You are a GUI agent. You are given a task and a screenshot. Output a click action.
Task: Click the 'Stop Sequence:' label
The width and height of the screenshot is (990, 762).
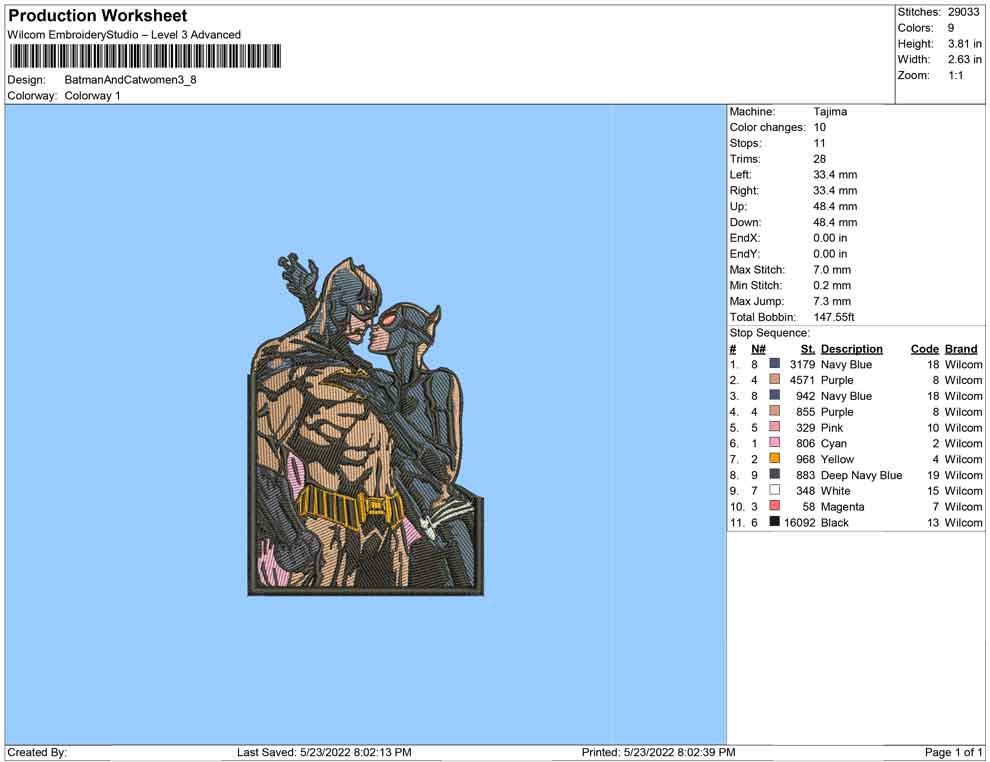tap(770, 333)
